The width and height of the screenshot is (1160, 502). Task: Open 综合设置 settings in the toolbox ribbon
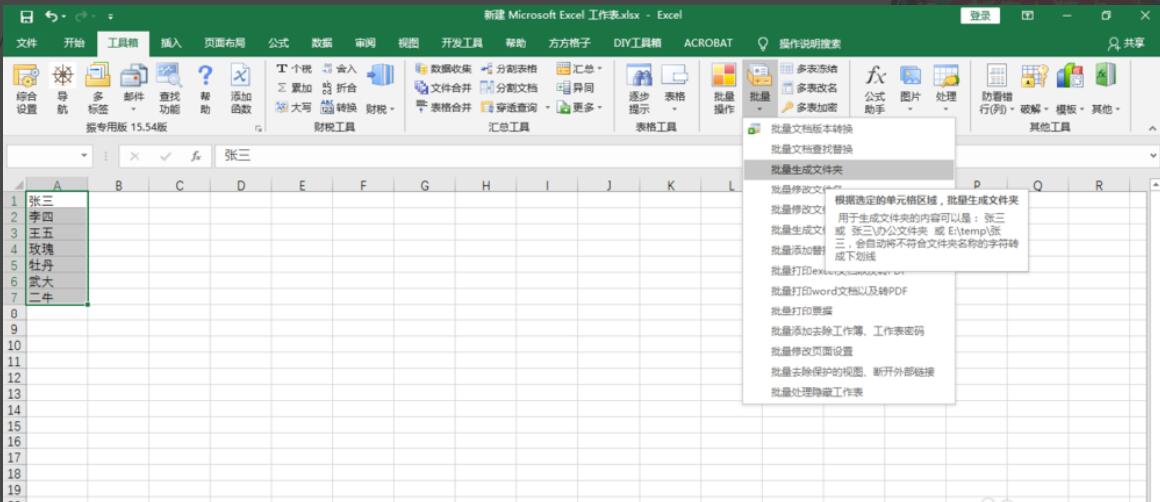pos(27,89)
